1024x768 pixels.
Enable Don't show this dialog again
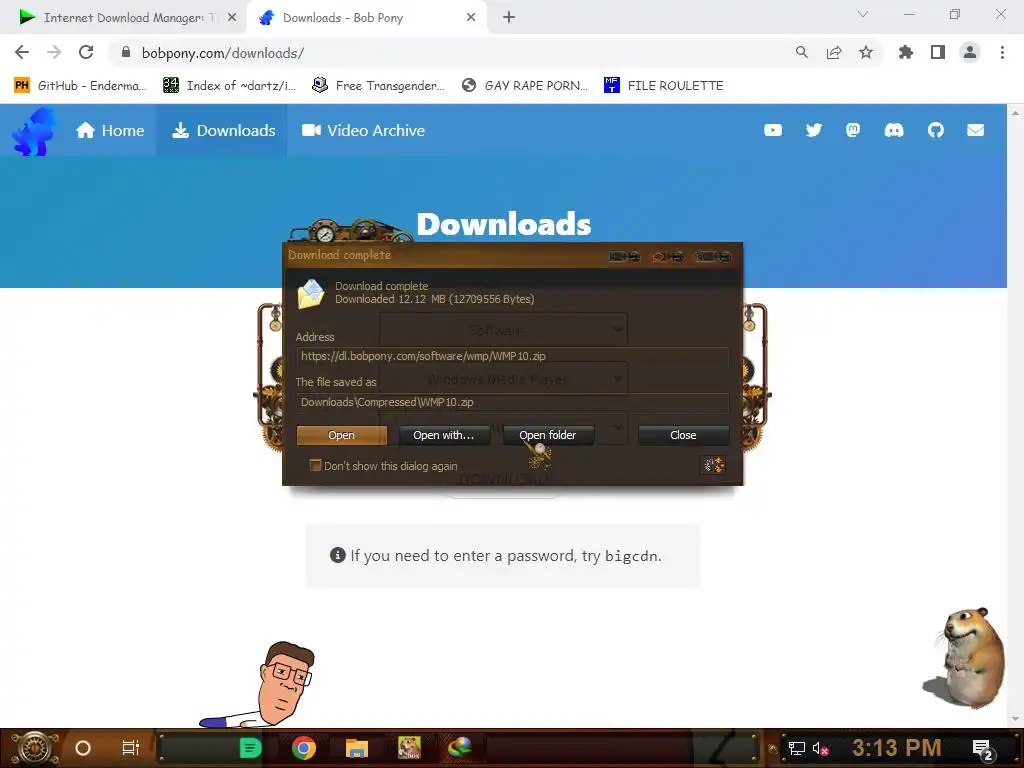click(315, 465)
